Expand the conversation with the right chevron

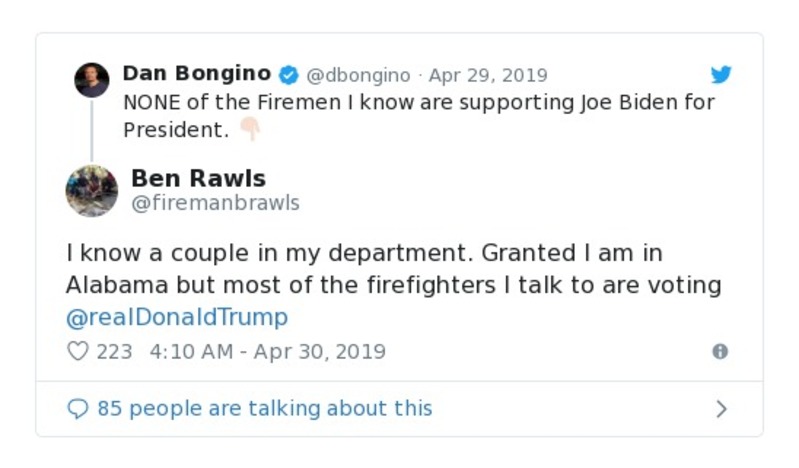(x=721, y=409)
